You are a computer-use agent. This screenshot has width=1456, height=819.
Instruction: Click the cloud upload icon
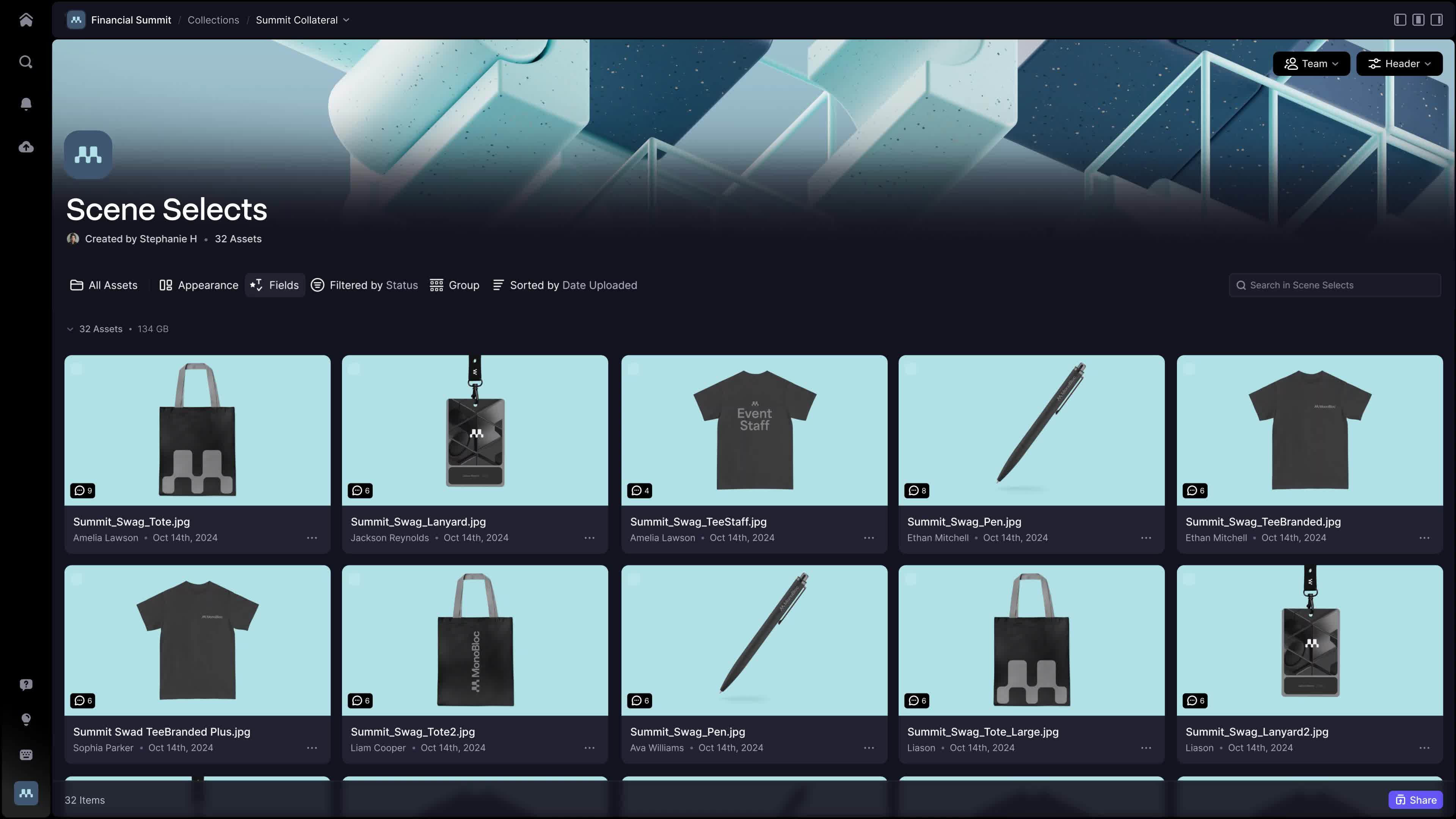[26, 147]
